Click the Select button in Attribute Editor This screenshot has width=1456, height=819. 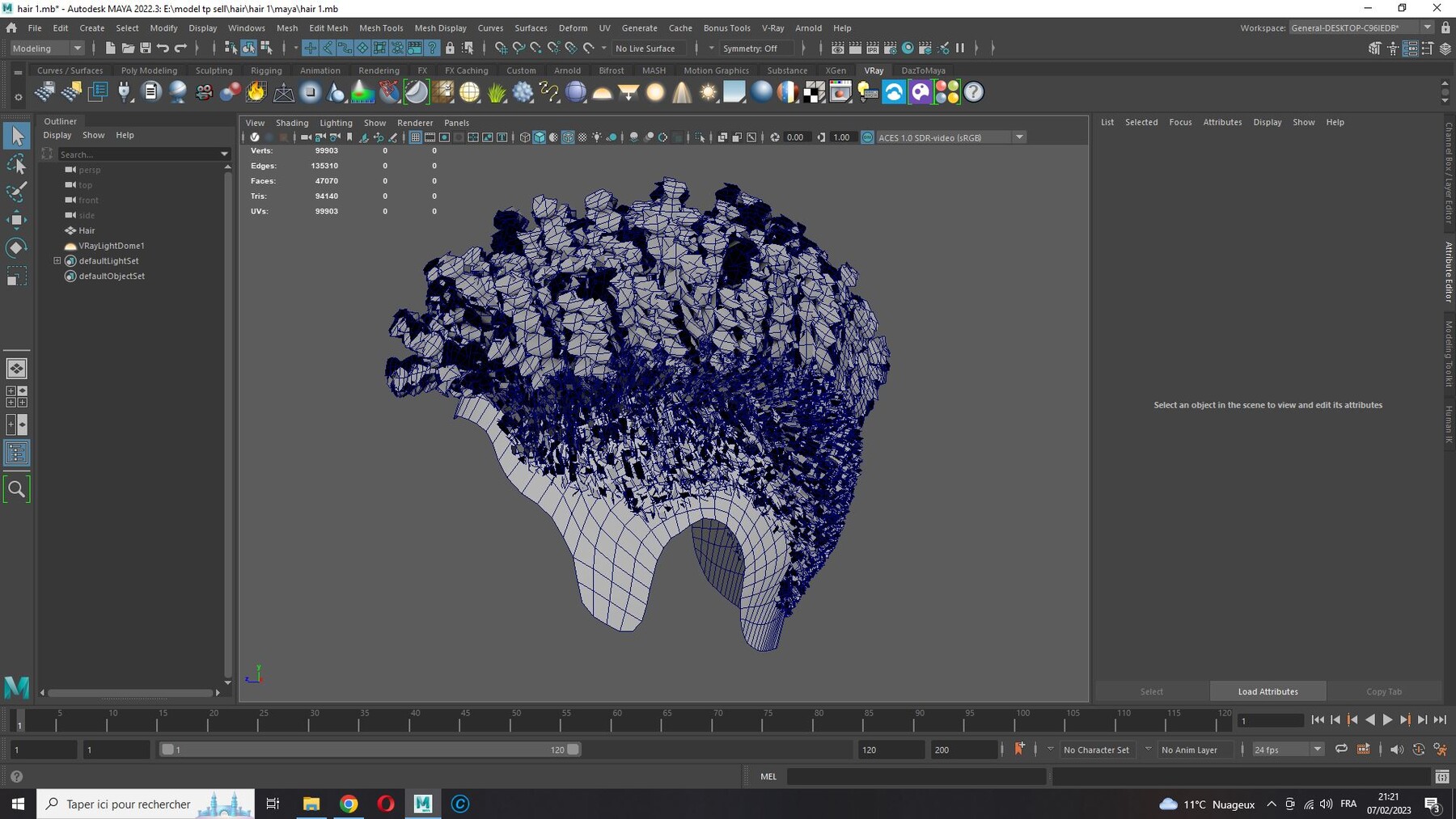point(1151,691)
